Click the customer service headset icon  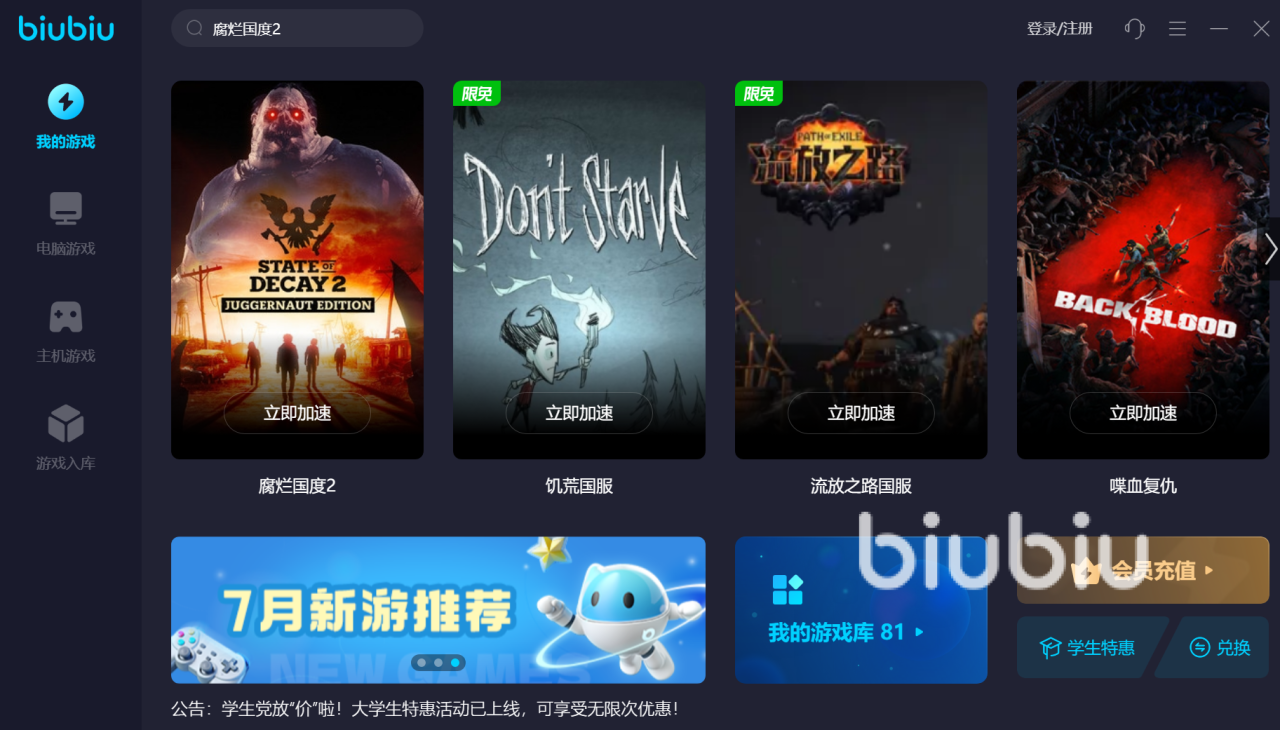(x=1134, y=29)
